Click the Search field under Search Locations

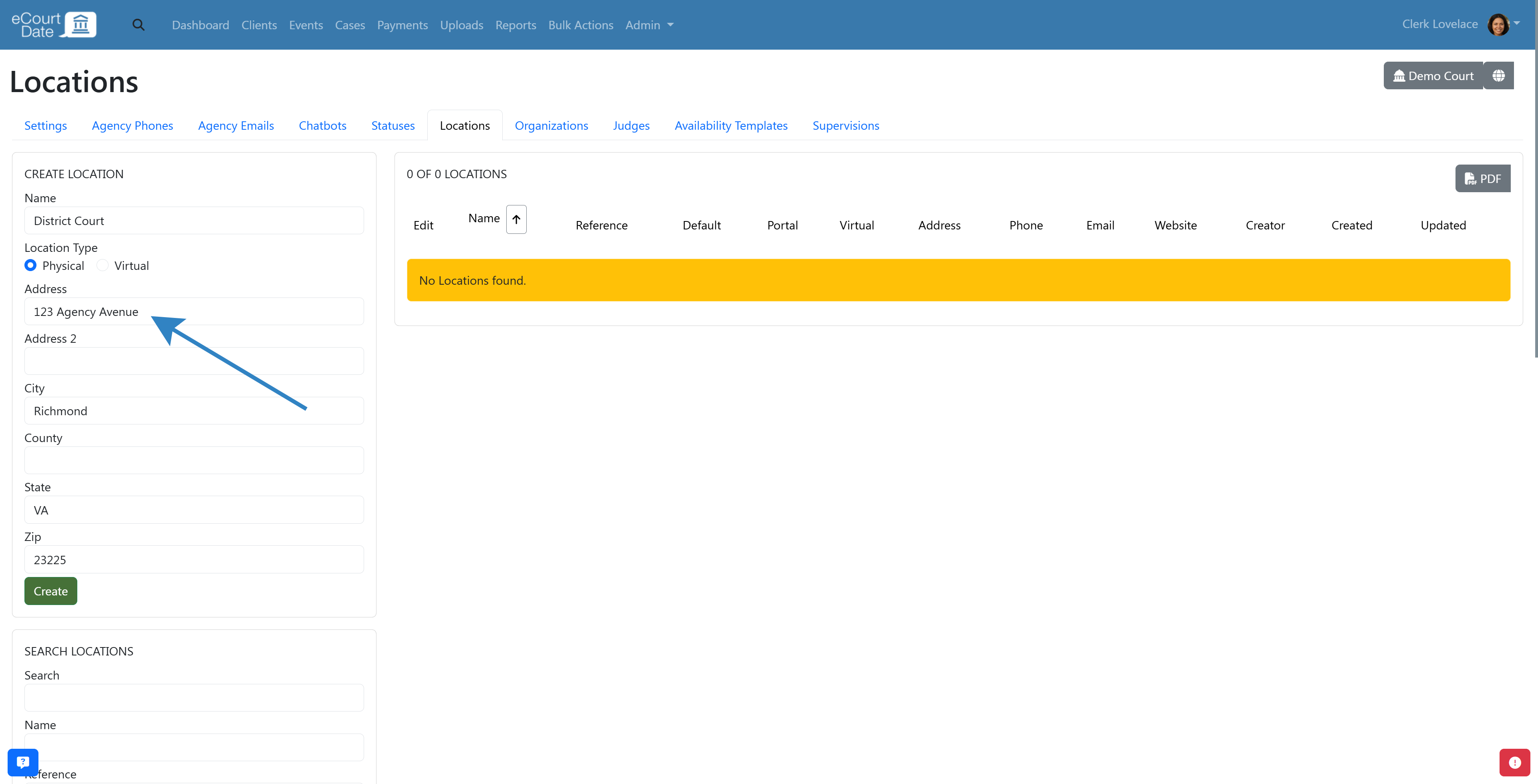coord(194,698)
